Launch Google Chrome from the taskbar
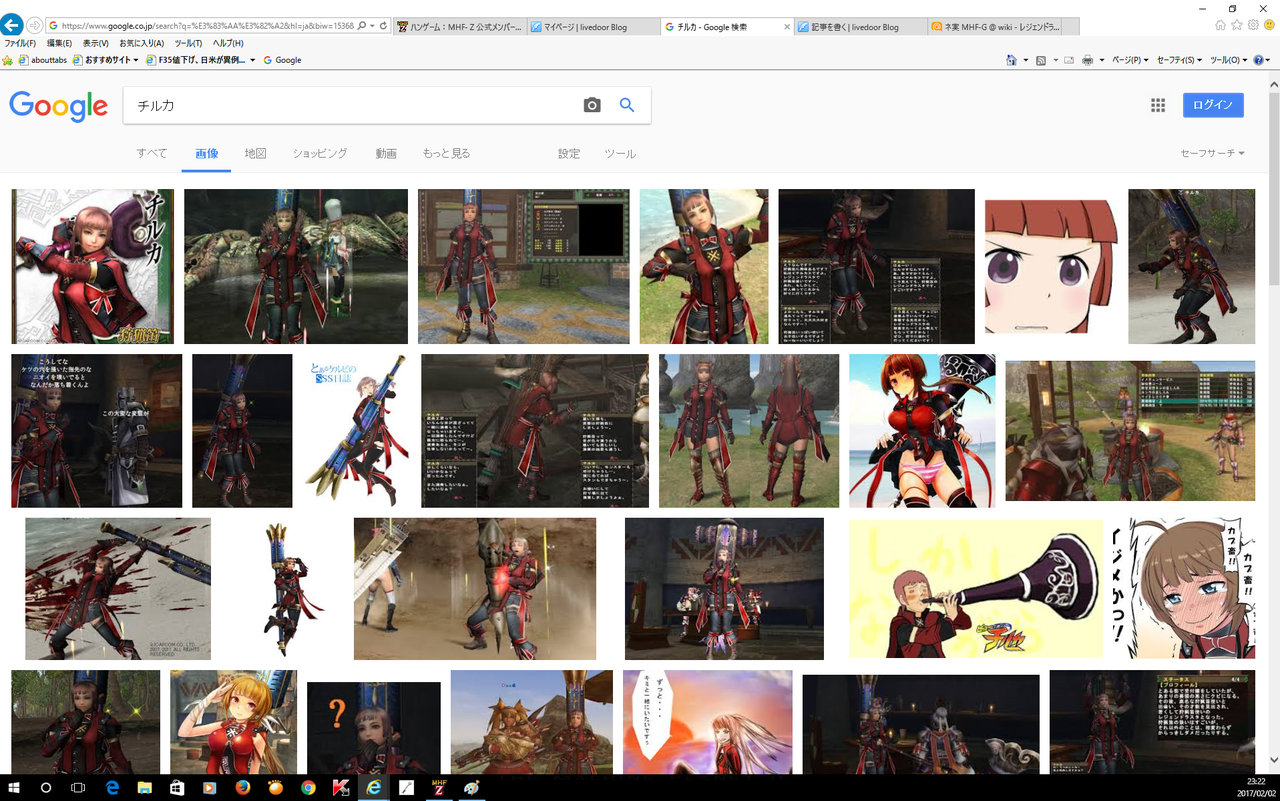Screen dimensions: 1280x801 click(x=308, y=788)
